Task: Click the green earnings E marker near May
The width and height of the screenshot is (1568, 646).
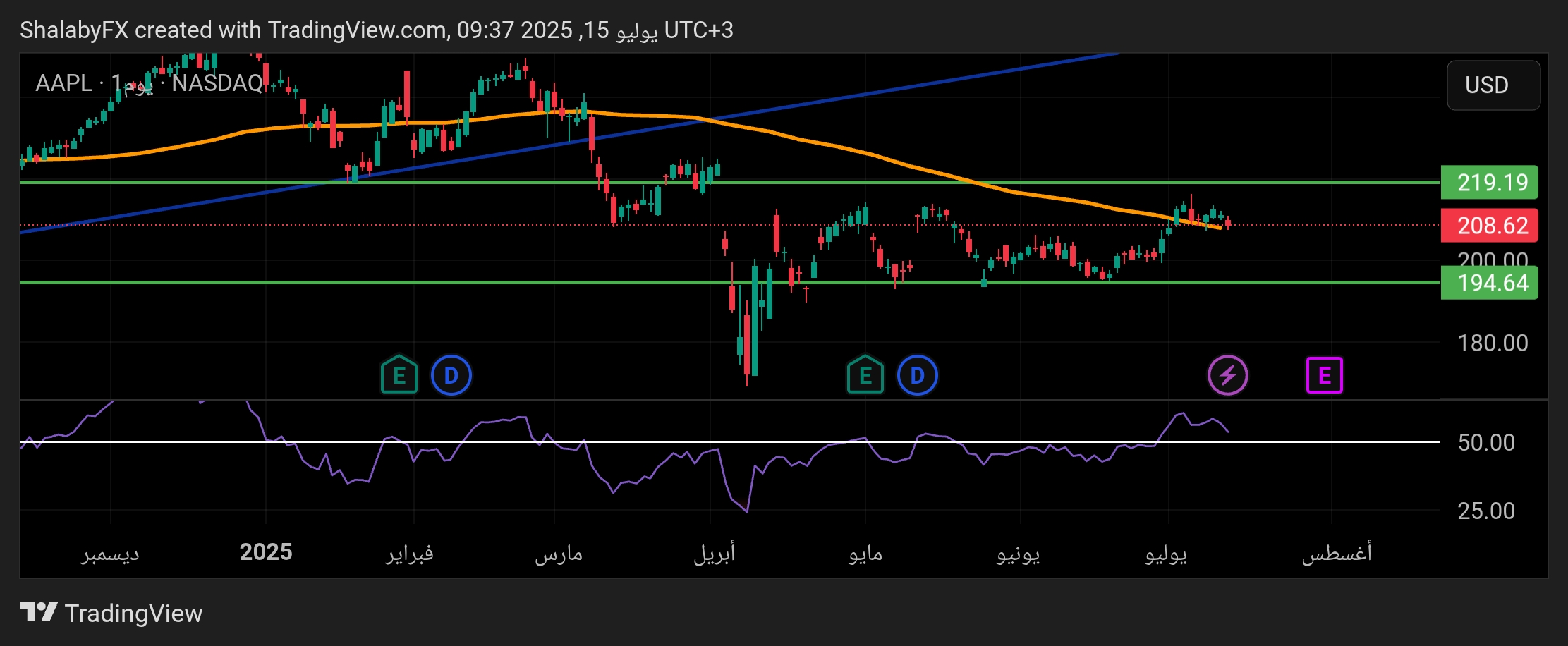Action: [x=865, y=374]
